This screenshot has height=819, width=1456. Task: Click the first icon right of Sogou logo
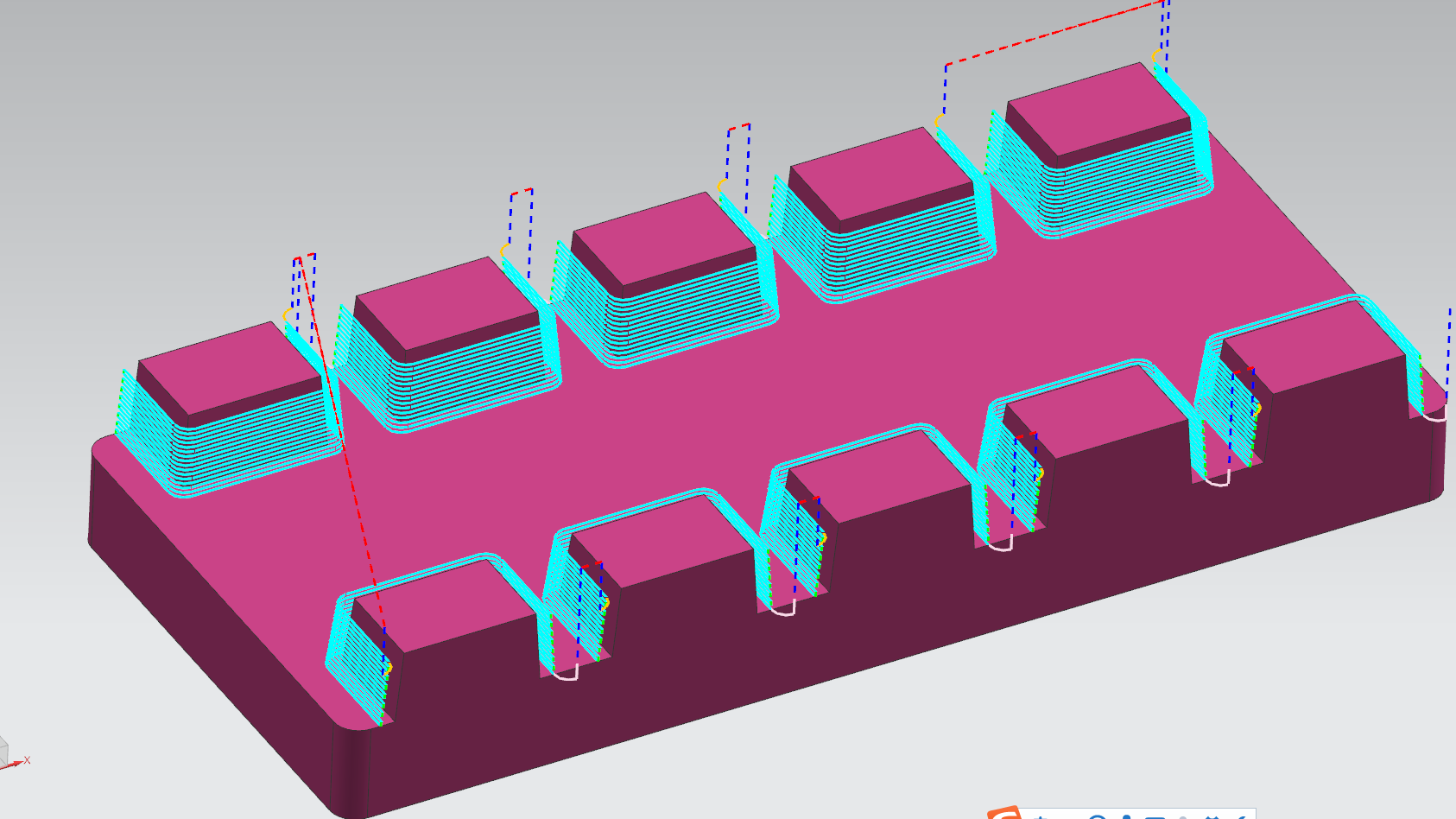(1042, 816)
